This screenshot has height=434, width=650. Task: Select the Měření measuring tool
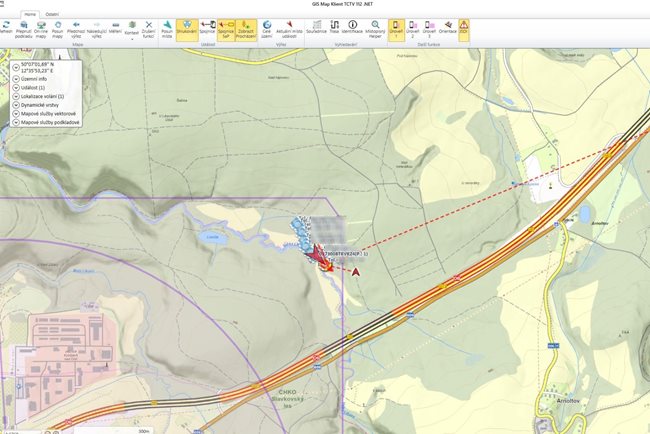[117, 27]
